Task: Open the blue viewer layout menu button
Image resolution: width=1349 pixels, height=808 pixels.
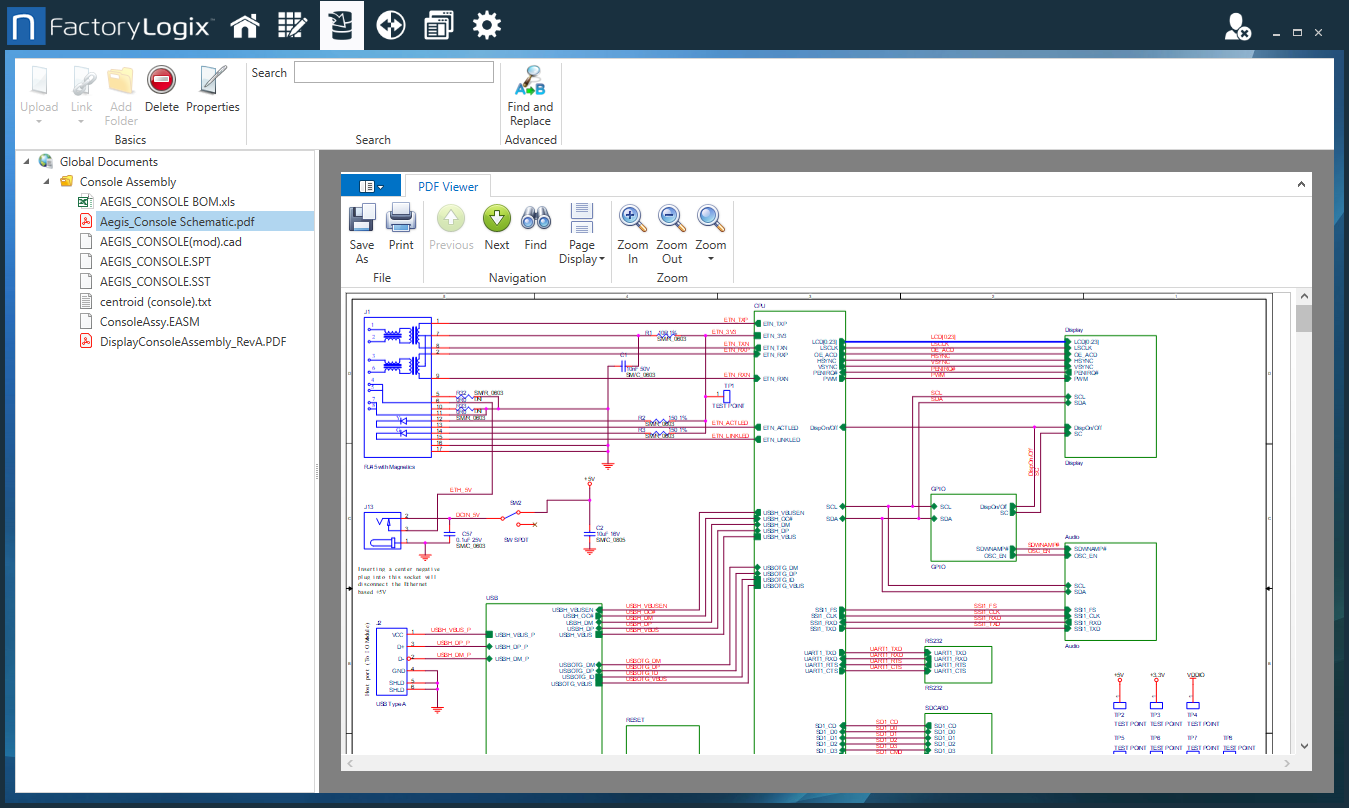Action: coord(370,186)
